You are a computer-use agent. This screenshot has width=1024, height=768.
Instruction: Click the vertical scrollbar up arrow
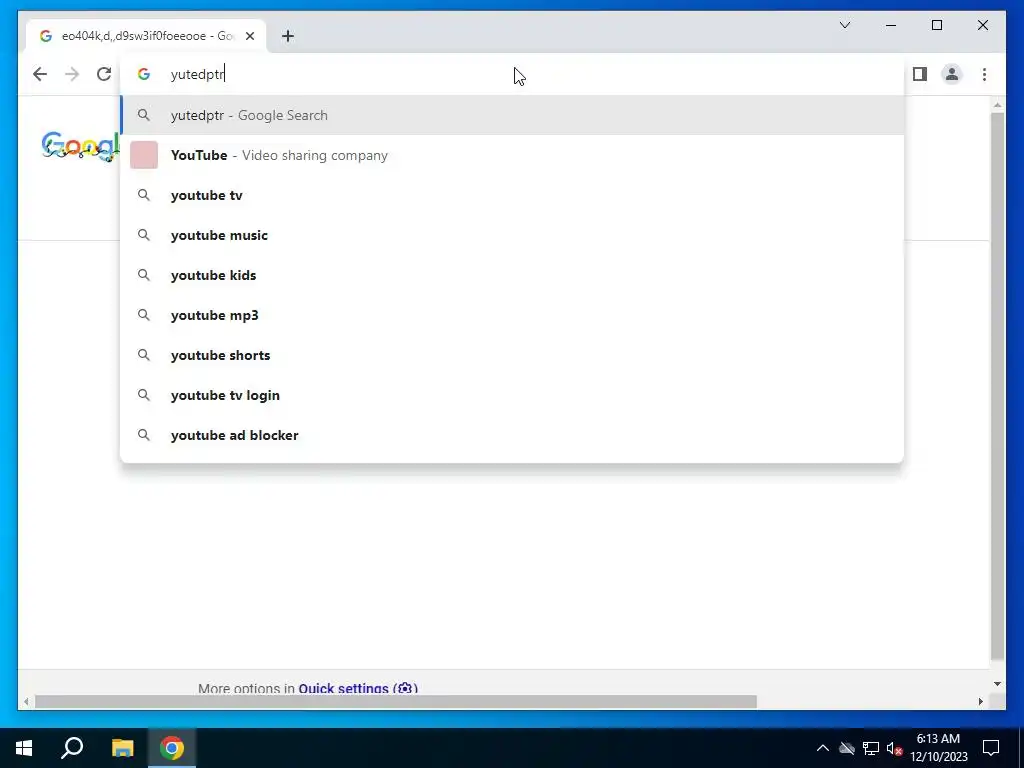(x=997, y=104)
